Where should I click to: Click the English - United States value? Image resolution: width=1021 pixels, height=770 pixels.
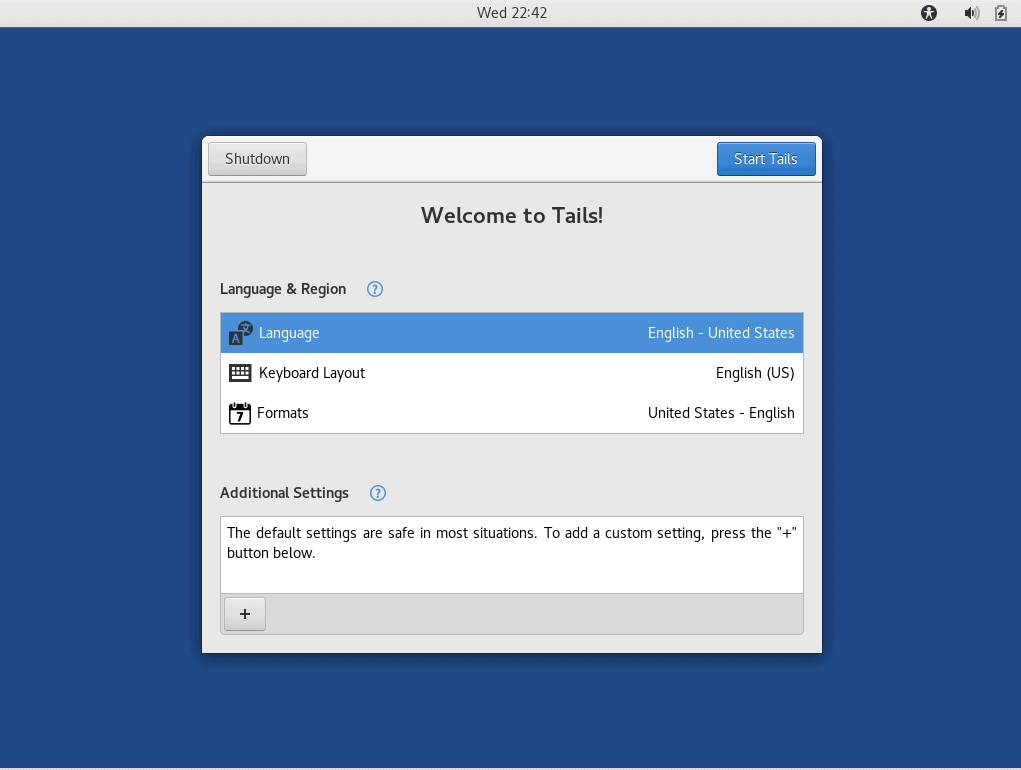721,333
